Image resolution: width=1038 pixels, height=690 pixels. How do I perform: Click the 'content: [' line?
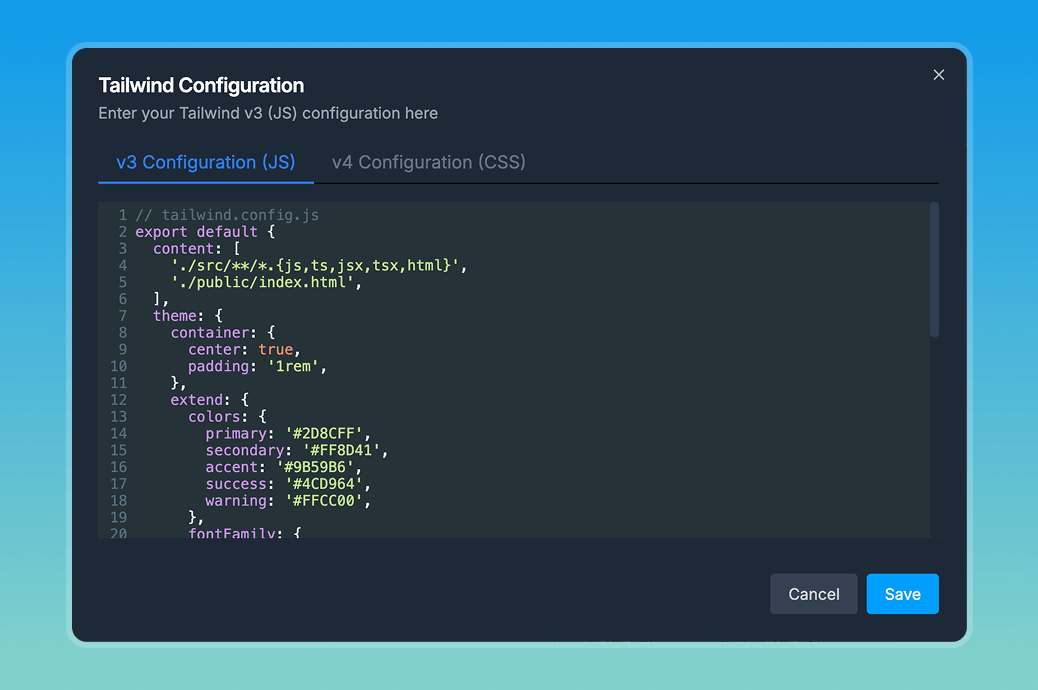(197, 248)
